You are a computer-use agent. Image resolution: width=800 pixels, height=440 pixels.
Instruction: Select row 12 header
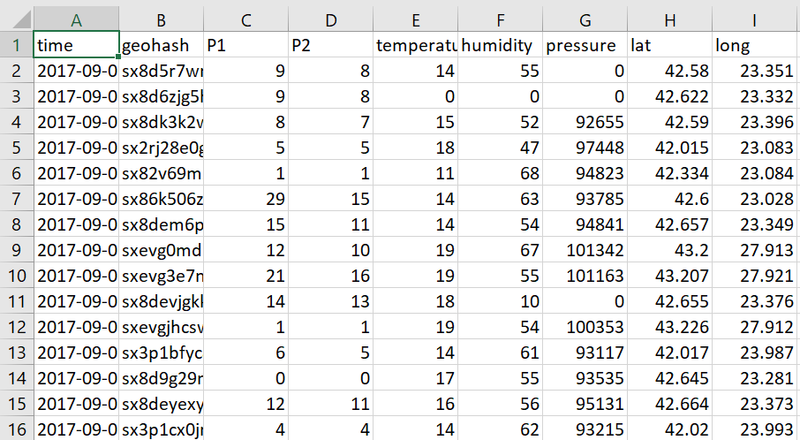pyautogui.click(x=16, y=327)
